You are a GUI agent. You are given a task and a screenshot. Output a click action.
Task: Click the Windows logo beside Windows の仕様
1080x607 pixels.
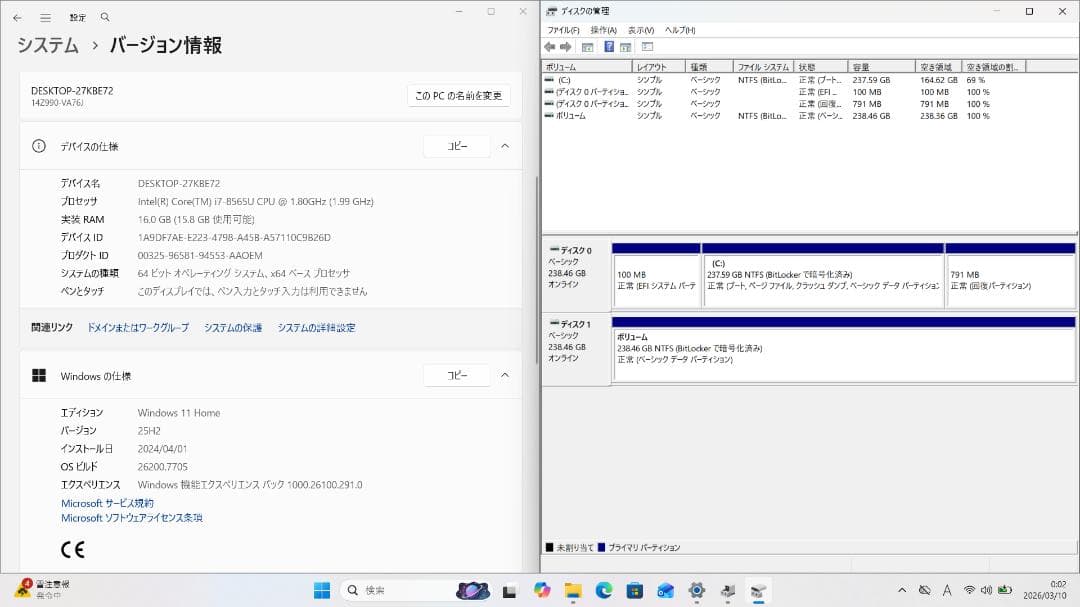tap(39, 375)
